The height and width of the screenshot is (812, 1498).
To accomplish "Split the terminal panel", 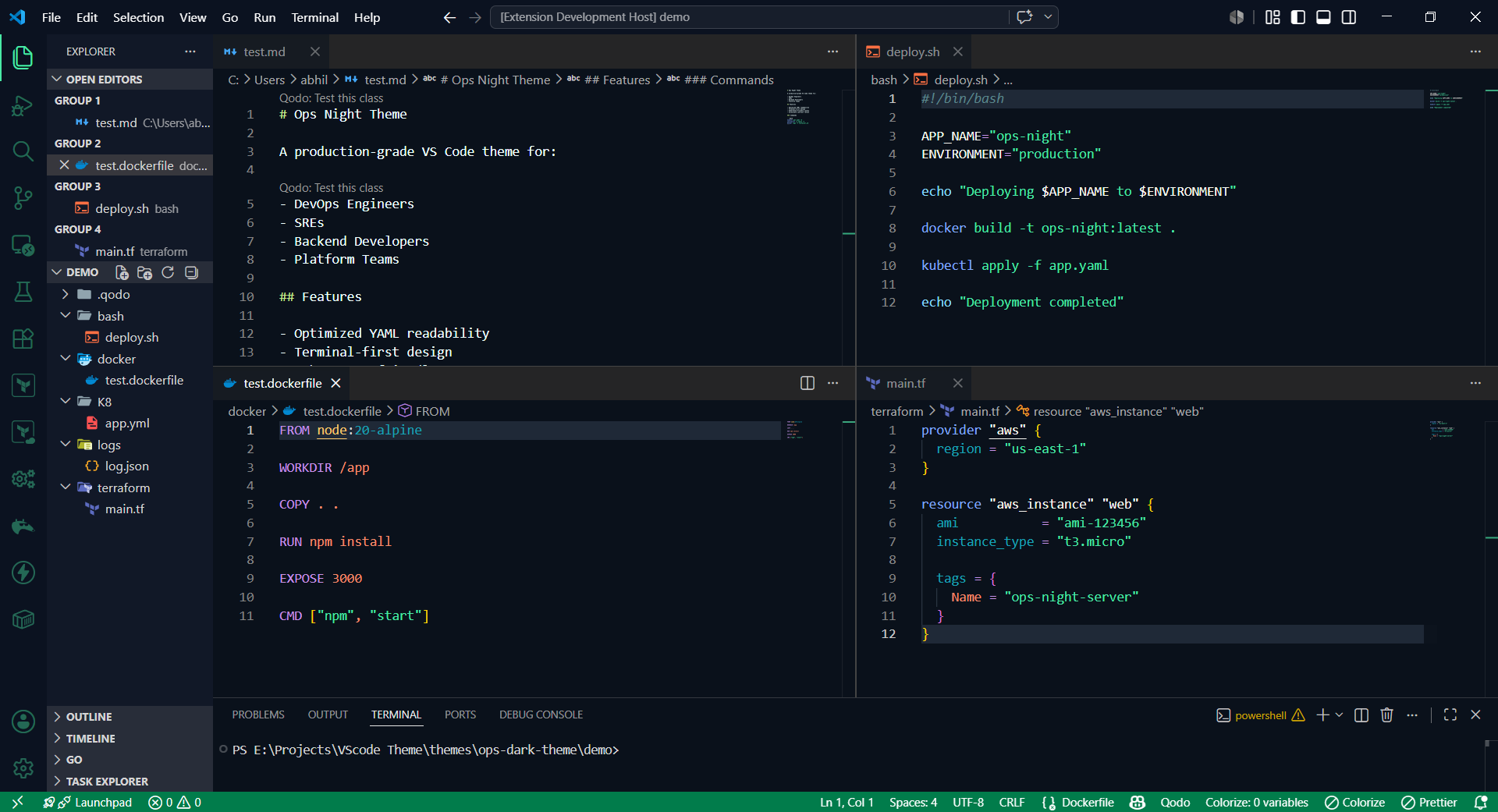I will 1361,714.
